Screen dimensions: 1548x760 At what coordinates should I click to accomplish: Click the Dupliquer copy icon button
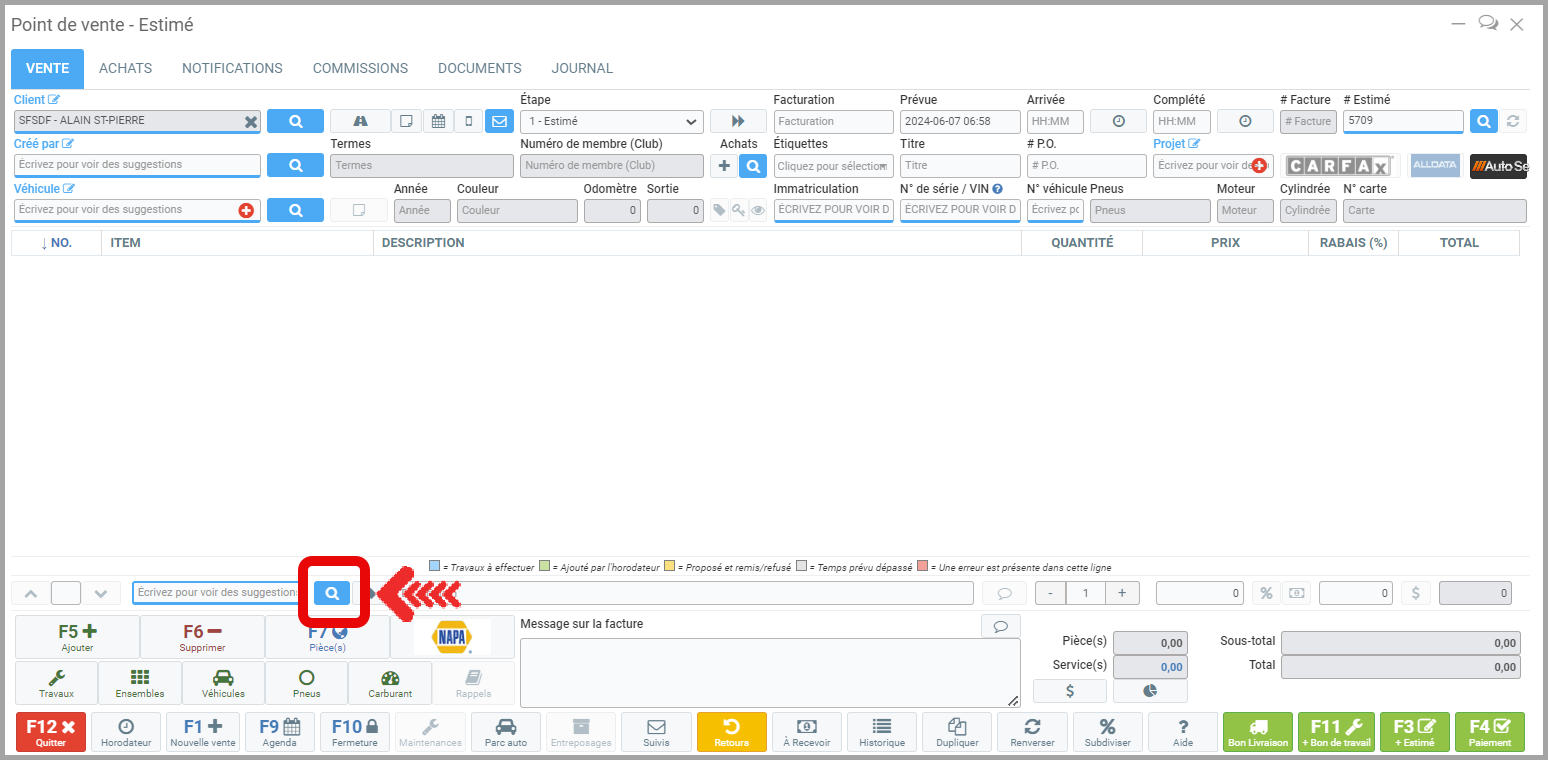click(957, 732)
